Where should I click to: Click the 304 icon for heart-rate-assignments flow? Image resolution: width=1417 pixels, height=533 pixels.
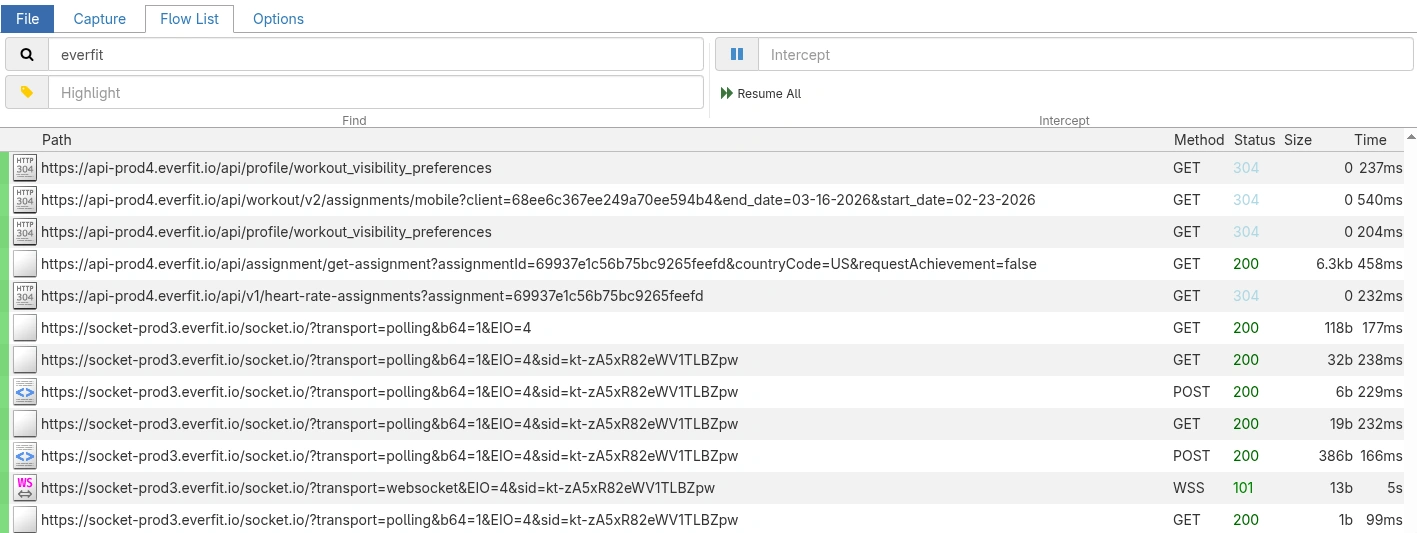(25, 296)
